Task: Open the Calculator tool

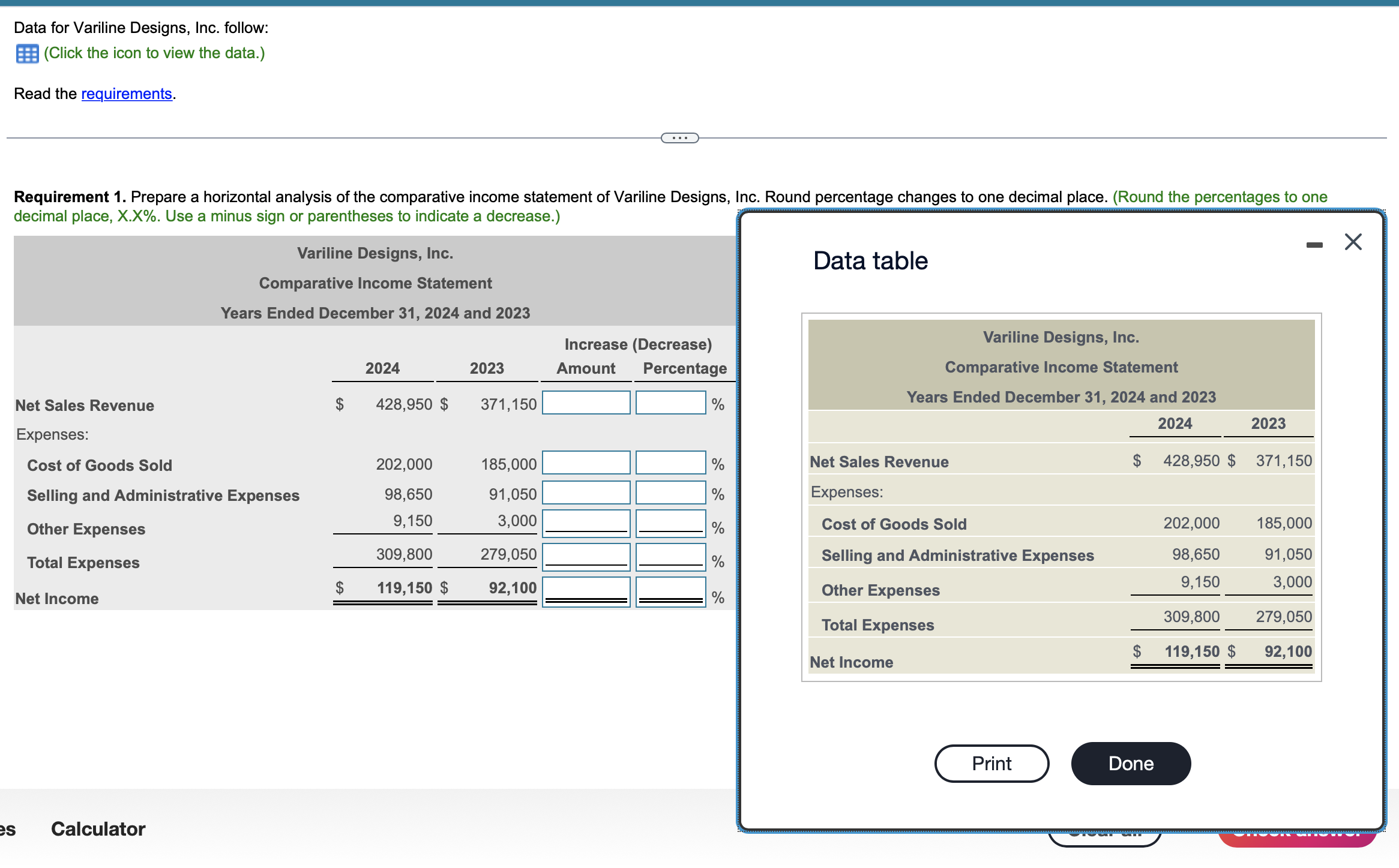Action: [x=98, y=829]
